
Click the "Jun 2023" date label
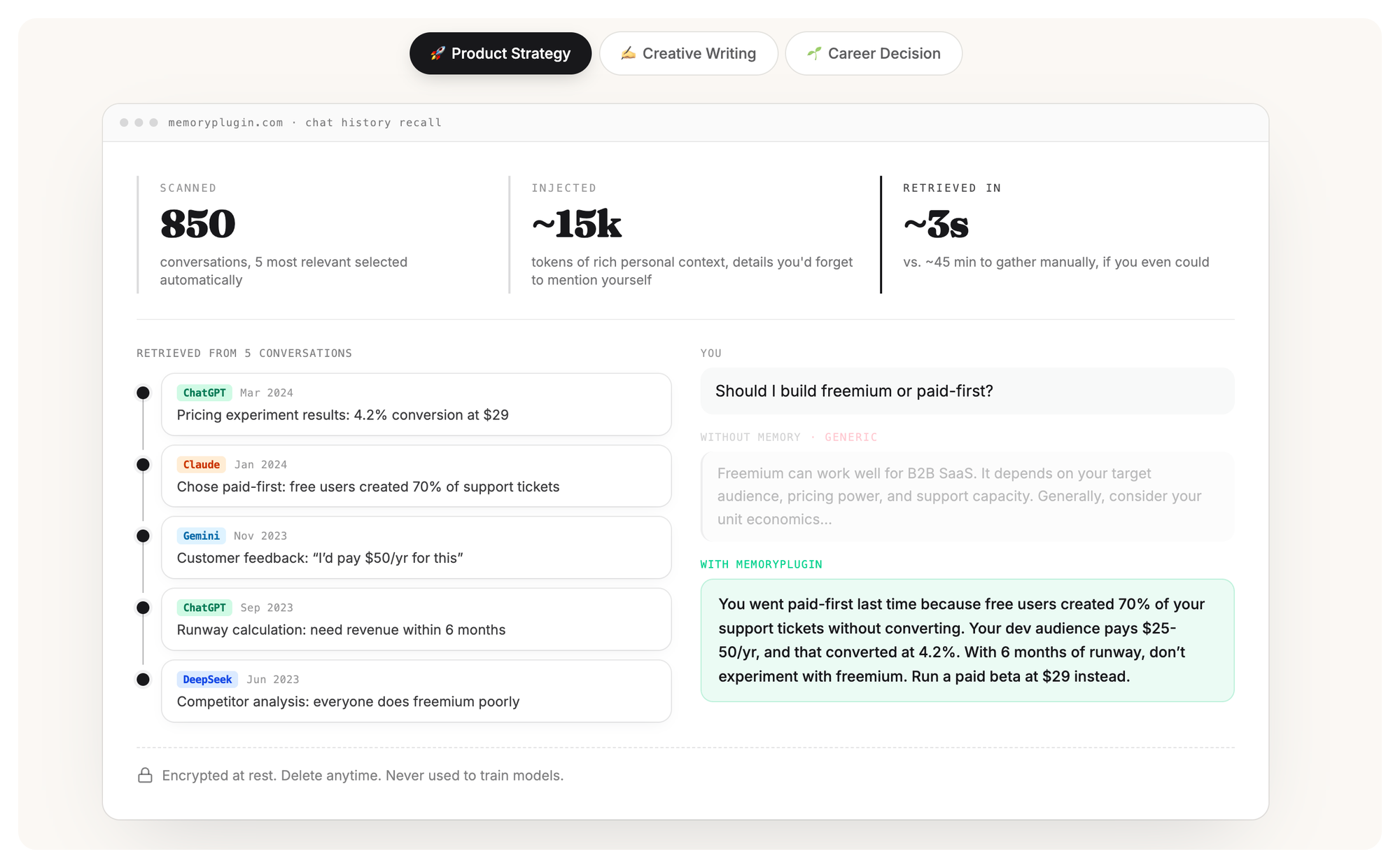pos(273,679)
